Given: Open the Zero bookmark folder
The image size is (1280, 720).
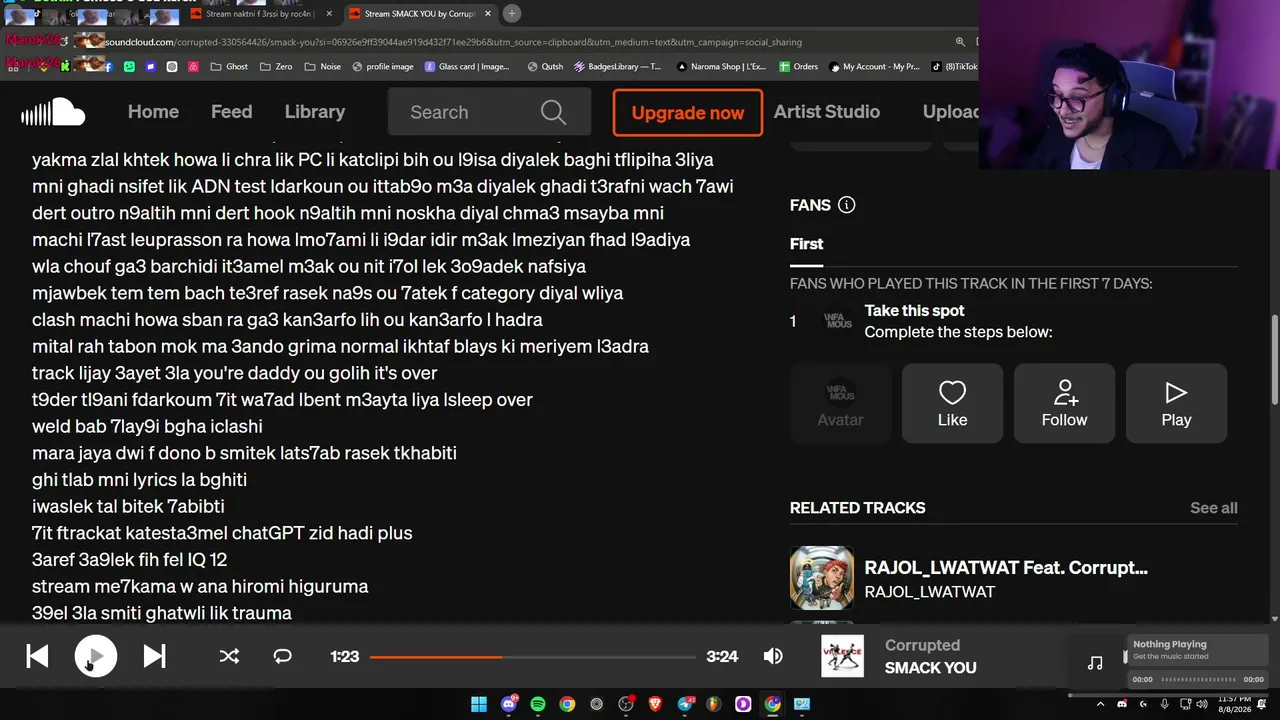Looking at the screenshot, I should pos(276,67).
